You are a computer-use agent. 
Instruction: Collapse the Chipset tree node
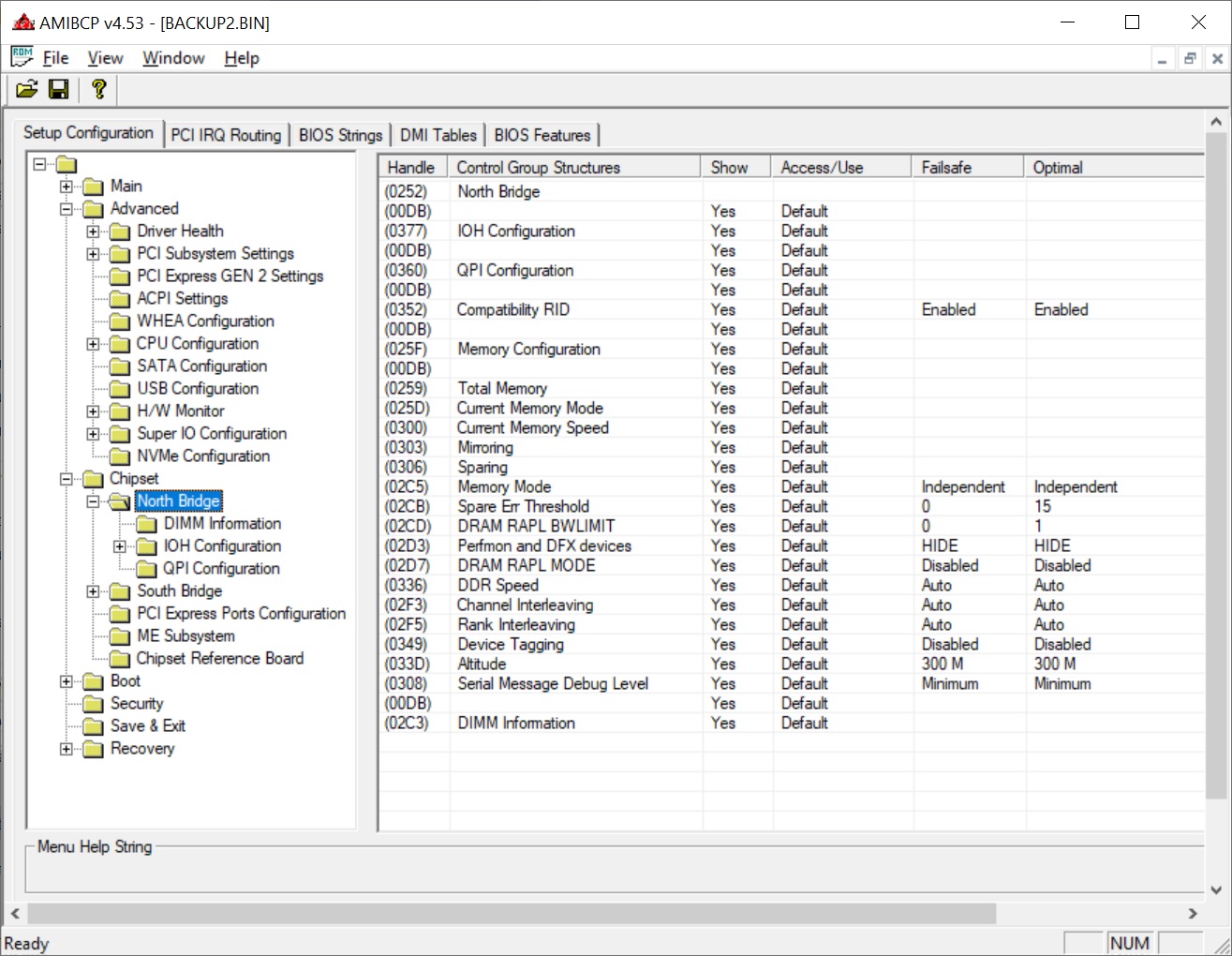click(x=67, y=479)
